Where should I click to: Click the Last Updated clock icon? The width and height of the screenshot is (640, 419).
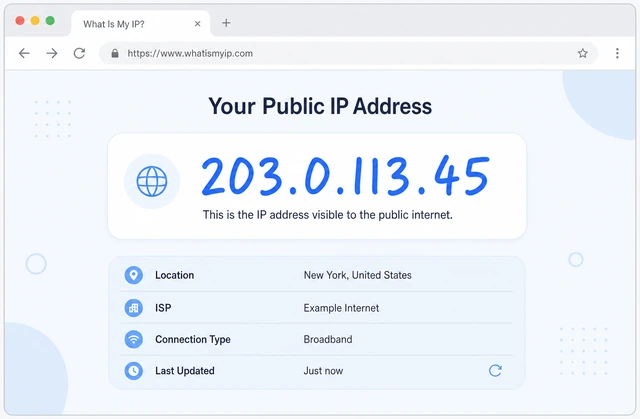133,371
